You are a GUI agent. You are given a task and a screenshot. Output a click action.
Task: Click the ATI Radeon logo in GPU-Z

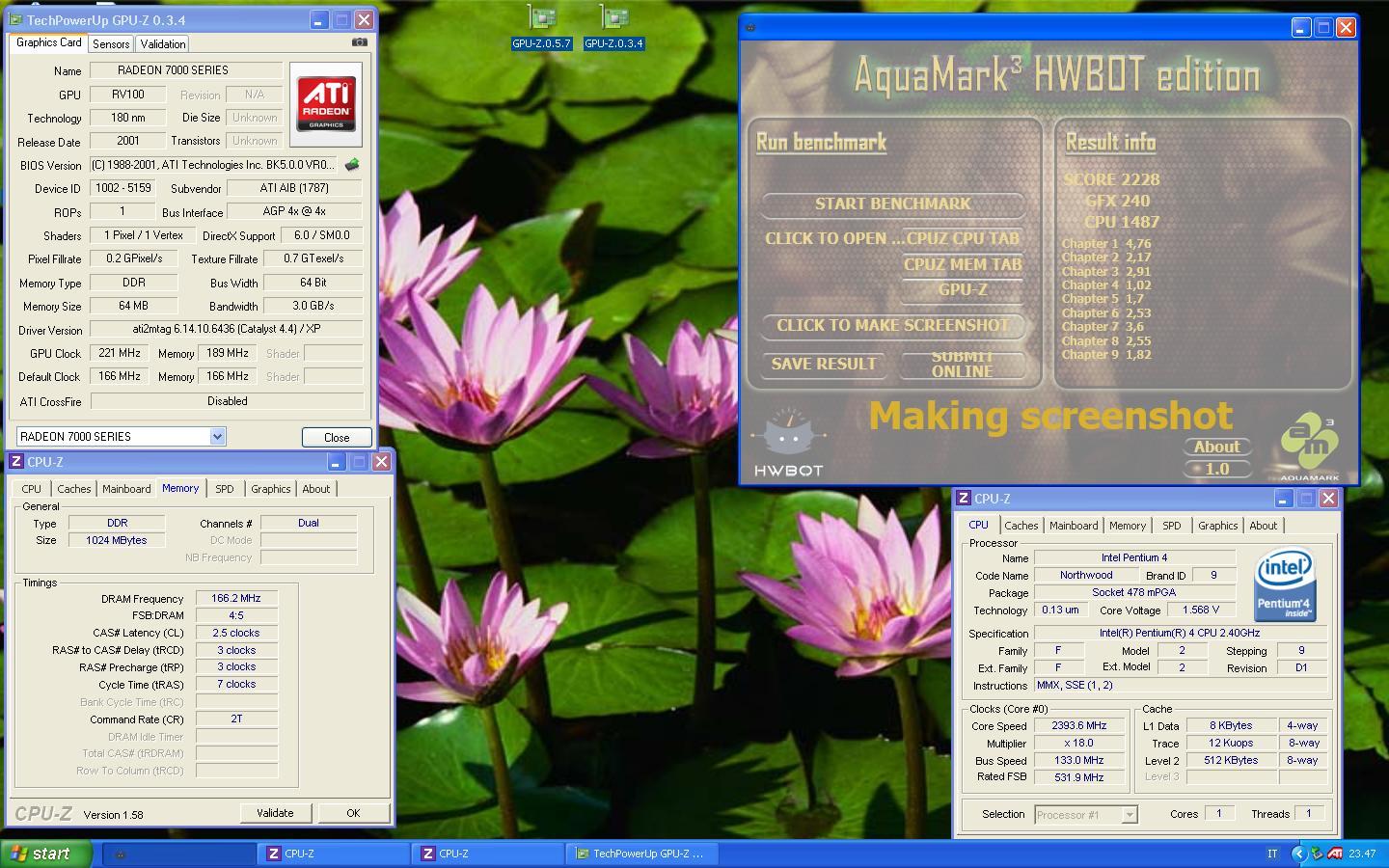coord(326,104)
